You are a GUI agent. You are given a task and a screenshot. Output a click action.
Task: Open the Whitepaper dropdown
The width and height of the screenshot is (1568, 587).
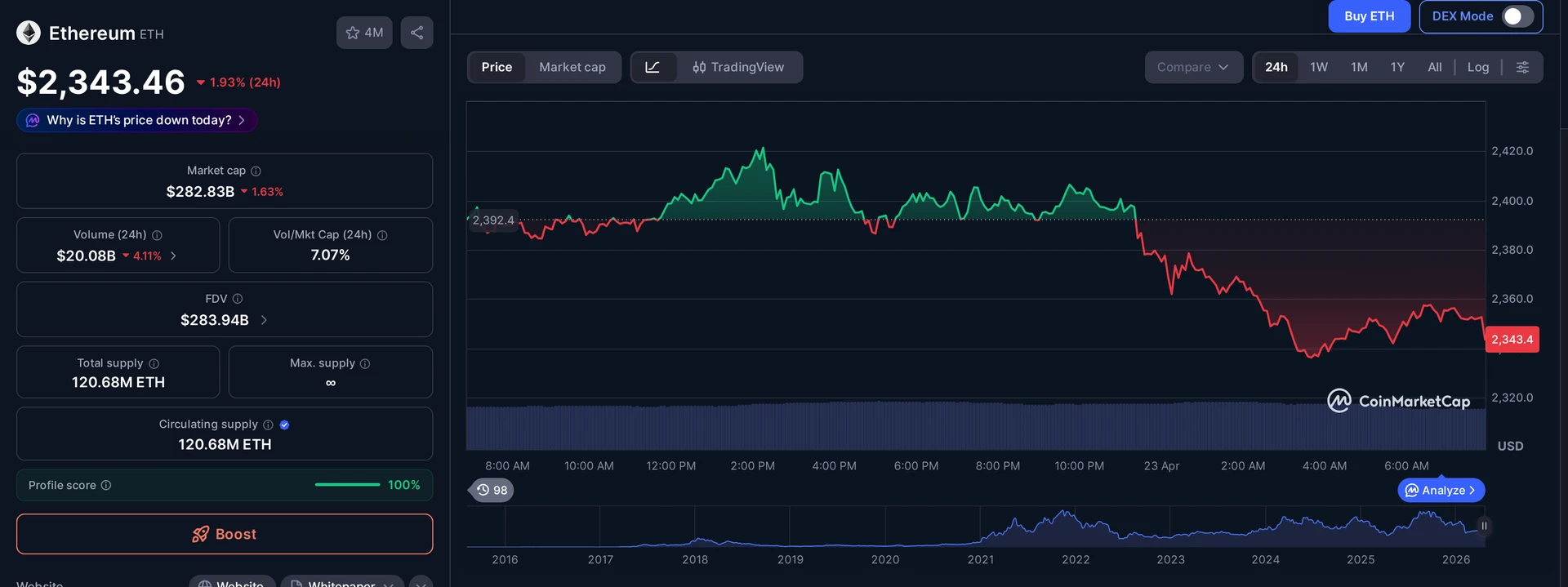[342, 582]
